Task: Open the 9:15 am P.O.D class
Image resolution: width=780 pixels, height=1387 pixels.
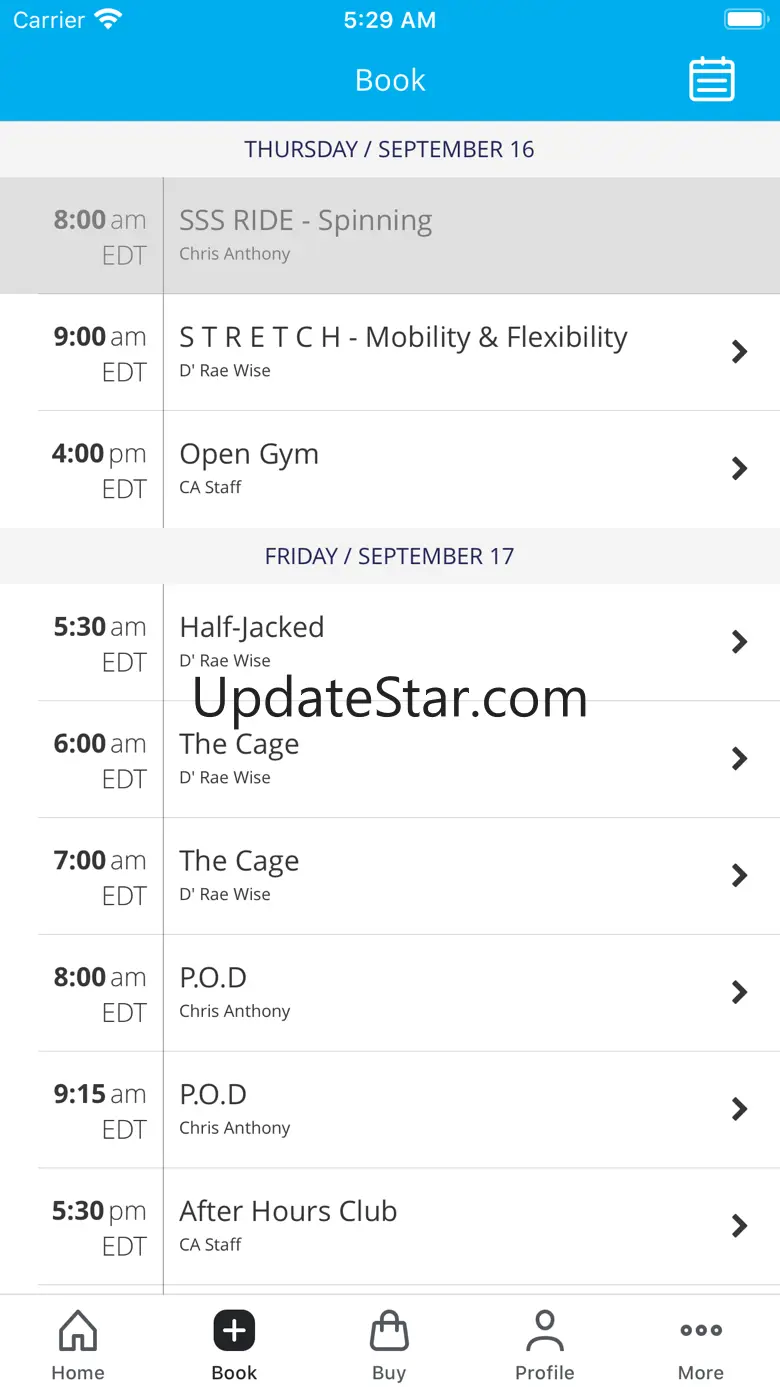Action: [x=400, y=1110]
